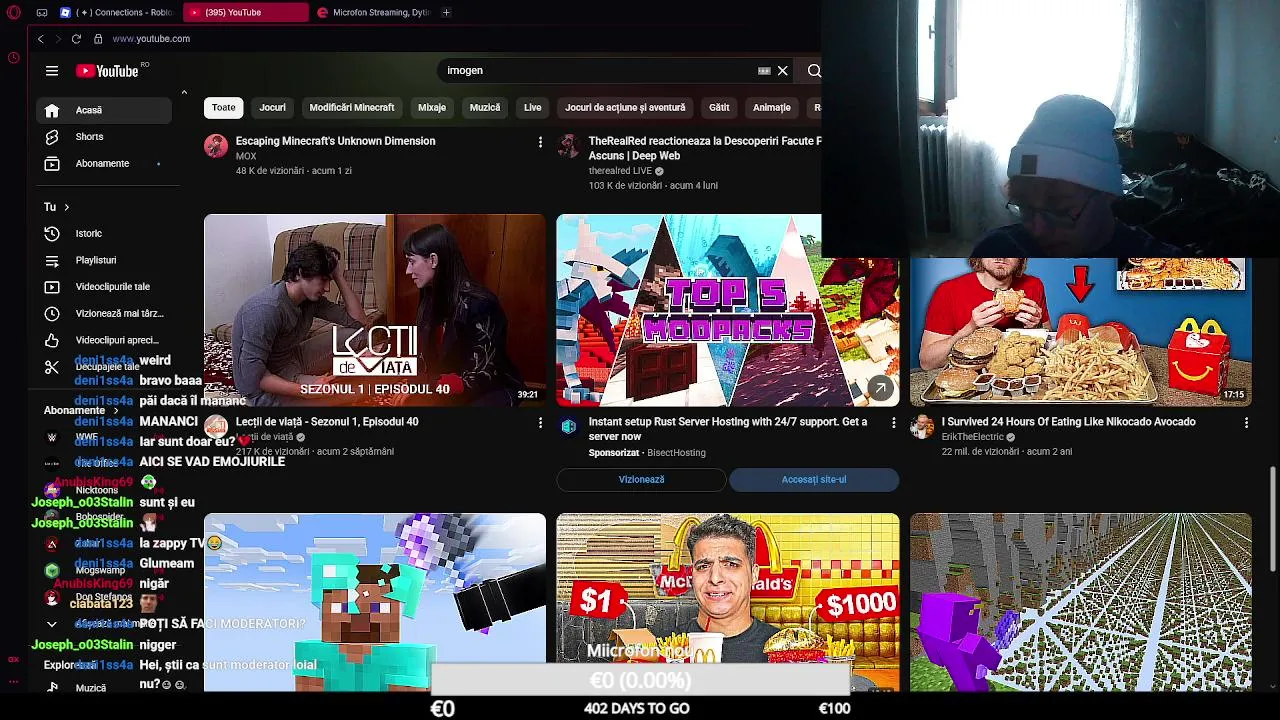The height and width of the screenshot is (720, 1280).
Task: Open the Opera menu logo
Action: pyautogui.click(x=13, y=12)
